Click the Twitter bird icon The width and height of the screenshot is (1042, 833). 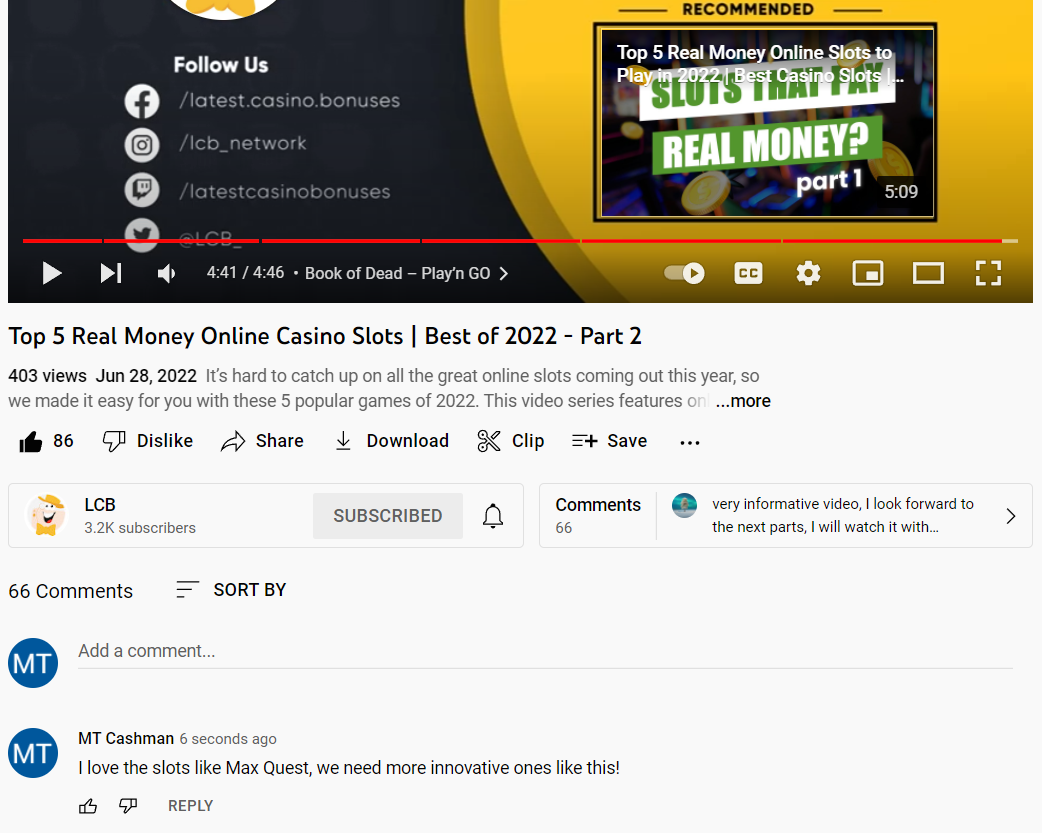142,235
